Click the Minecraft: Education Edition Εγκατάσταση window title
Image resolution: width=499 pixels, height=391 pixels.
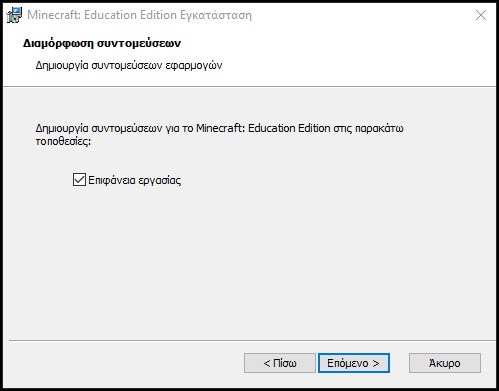coord(139,15)
